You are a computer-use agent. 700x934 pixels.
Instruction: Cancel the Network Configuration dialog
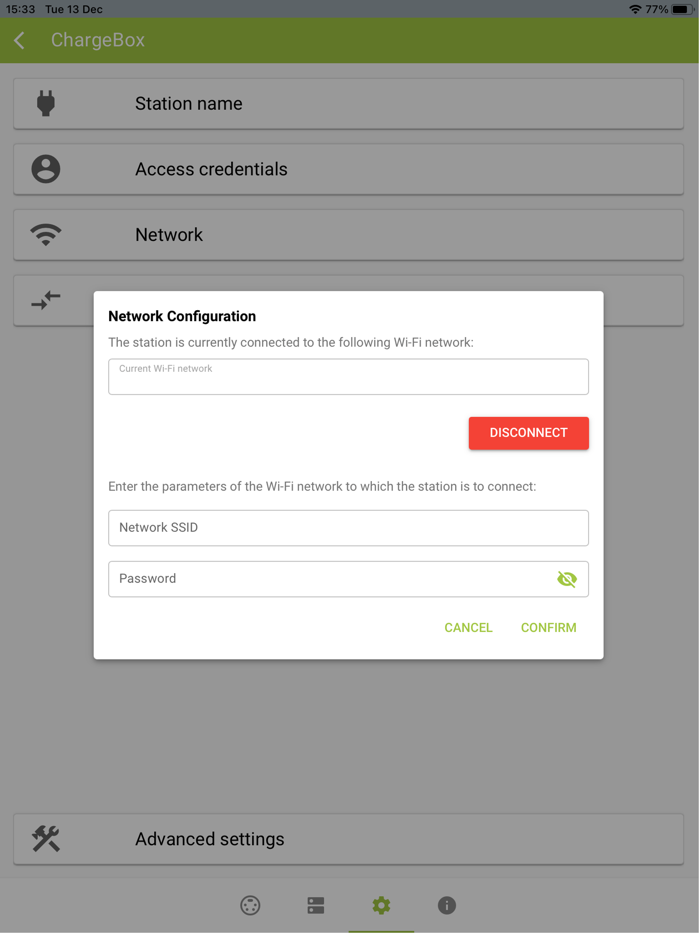[468, 628]
